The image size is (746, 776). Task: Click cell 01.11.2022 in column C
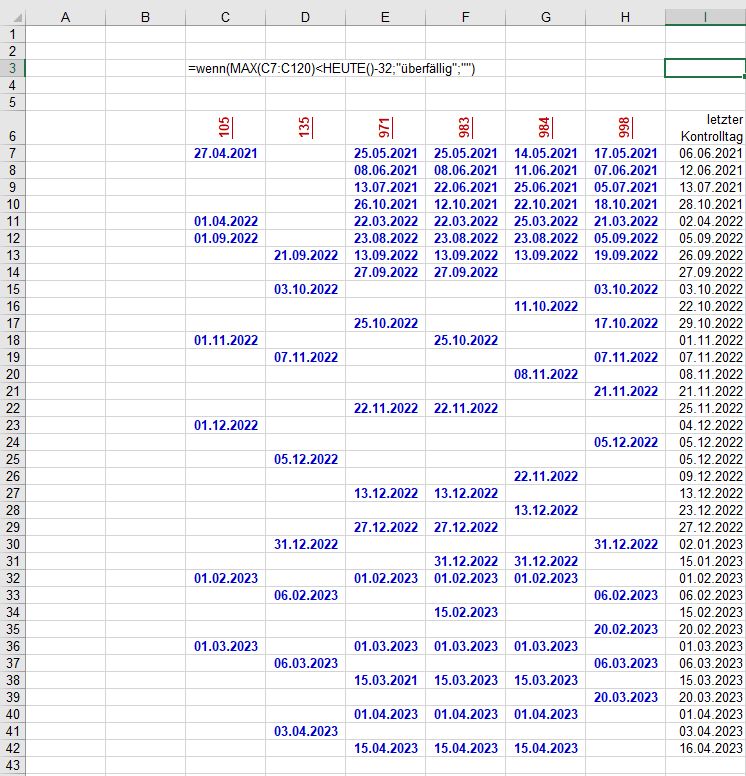point(225,340)
